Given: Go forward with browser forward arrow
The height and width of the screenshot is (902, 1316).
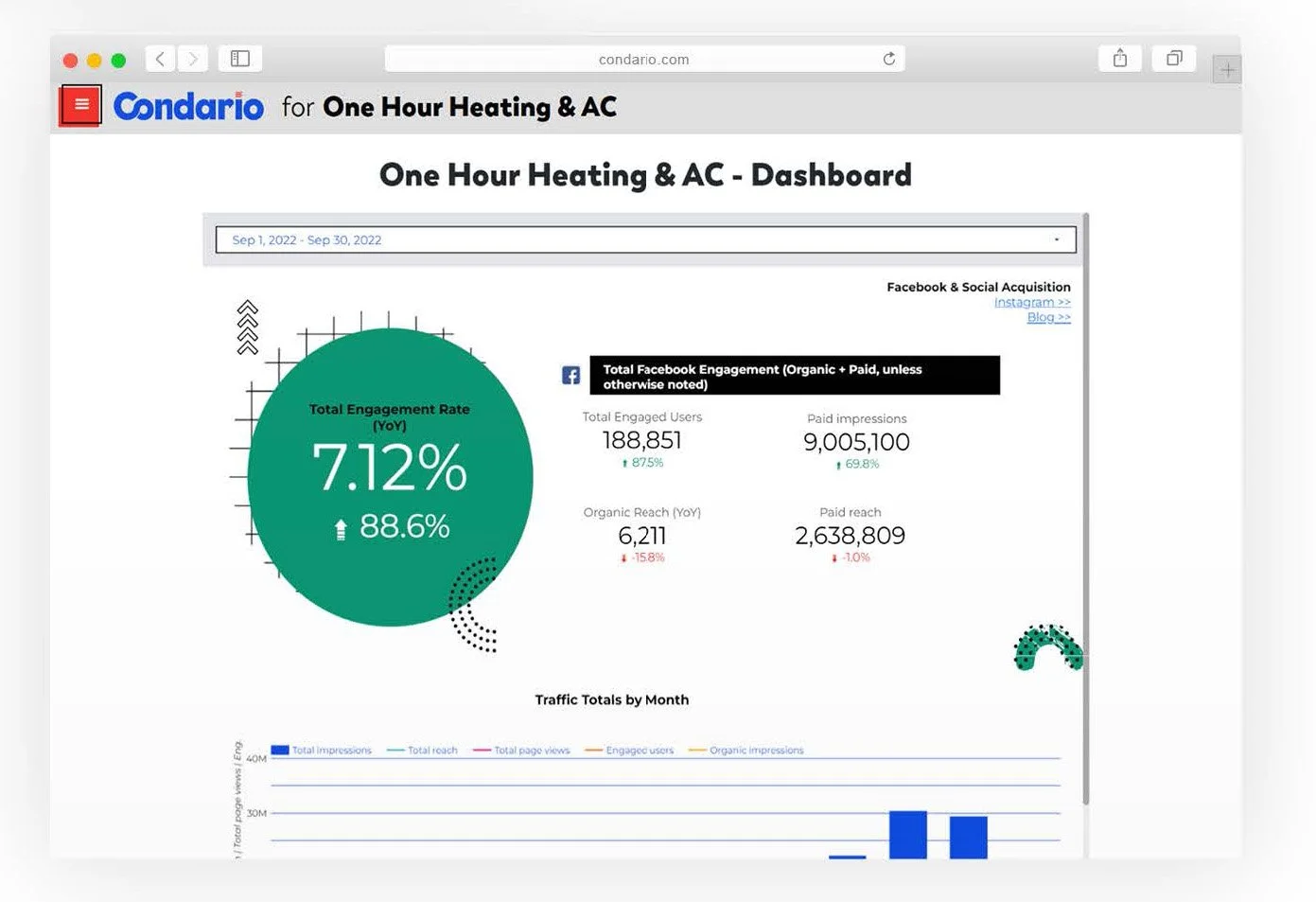Looking at the screenshot, I should pyautogui.click(x=193, y=59).
